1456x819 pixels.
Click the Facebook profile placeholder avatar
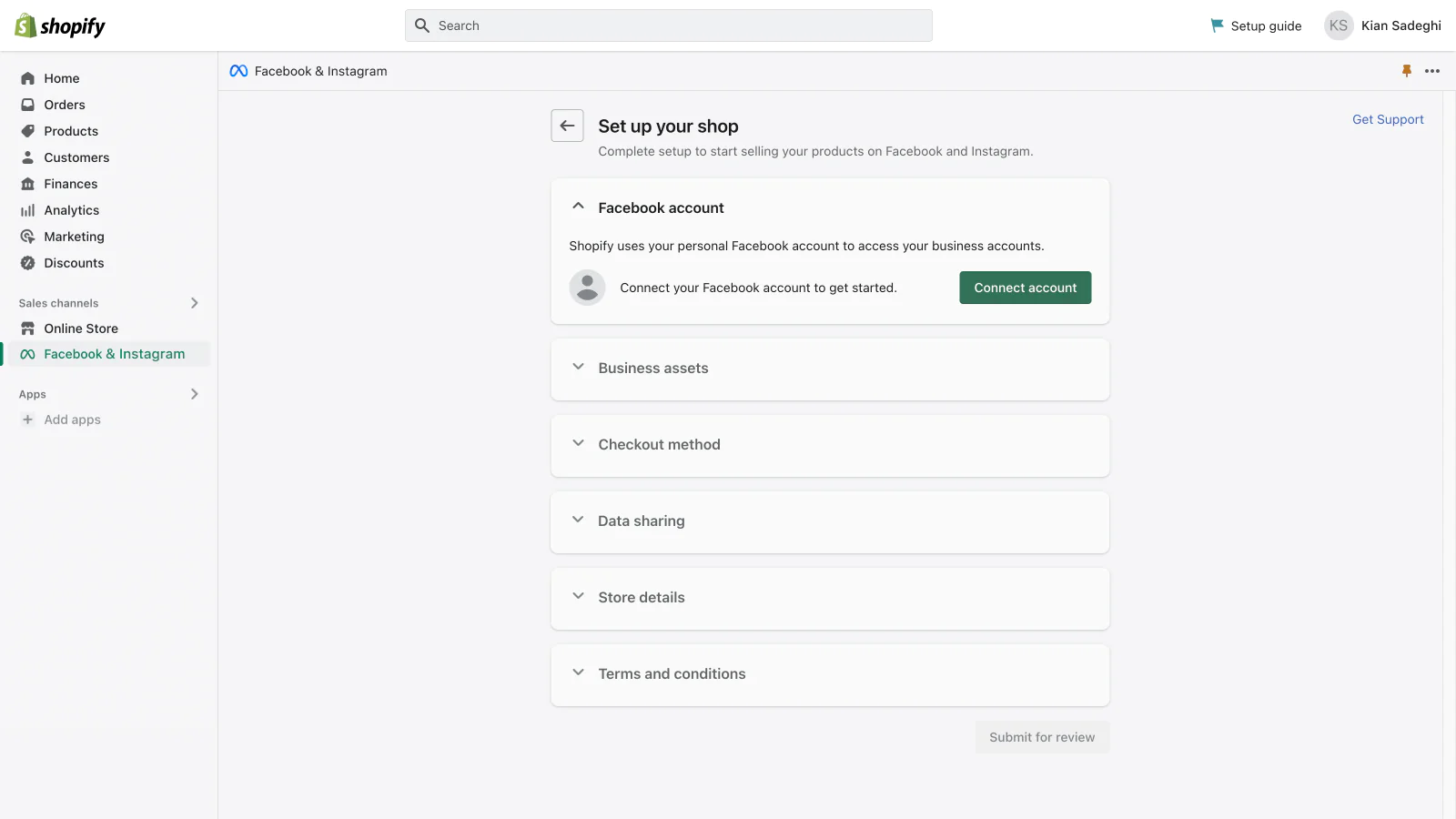point(587,288)
